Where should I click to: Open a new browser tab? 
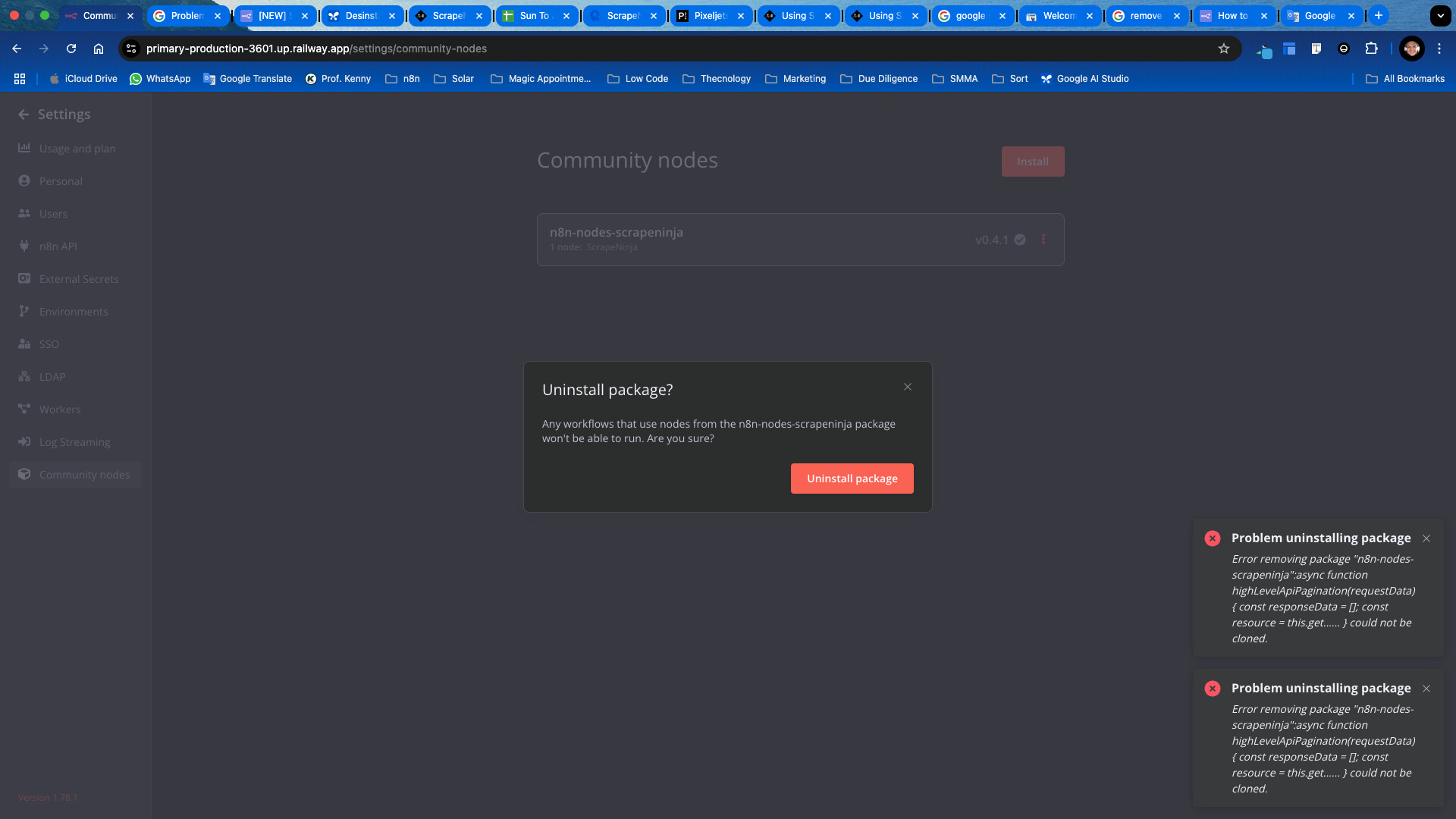(1379, 15)
